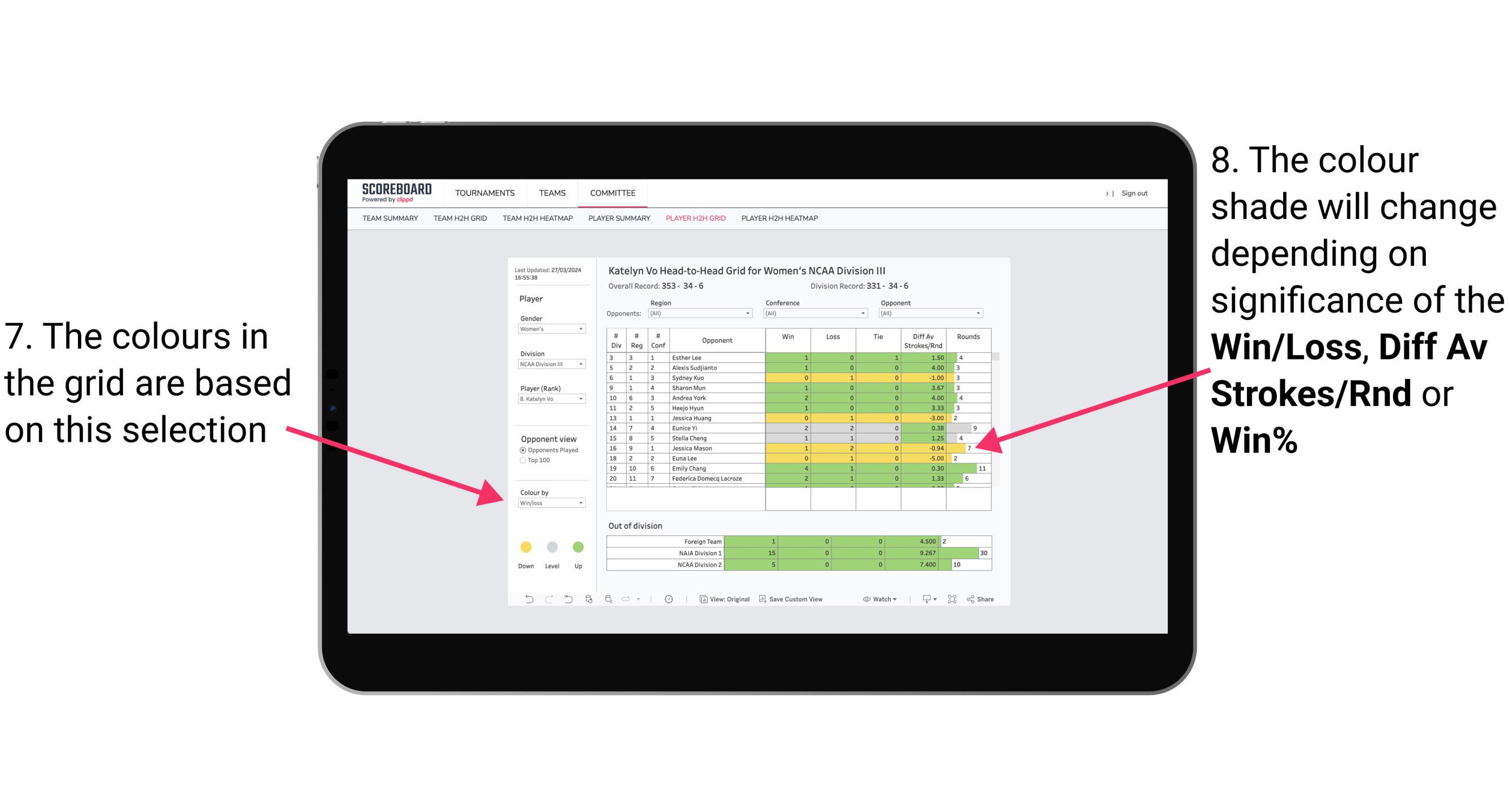Select Top 100 radio button

click(x=520, y=461)
